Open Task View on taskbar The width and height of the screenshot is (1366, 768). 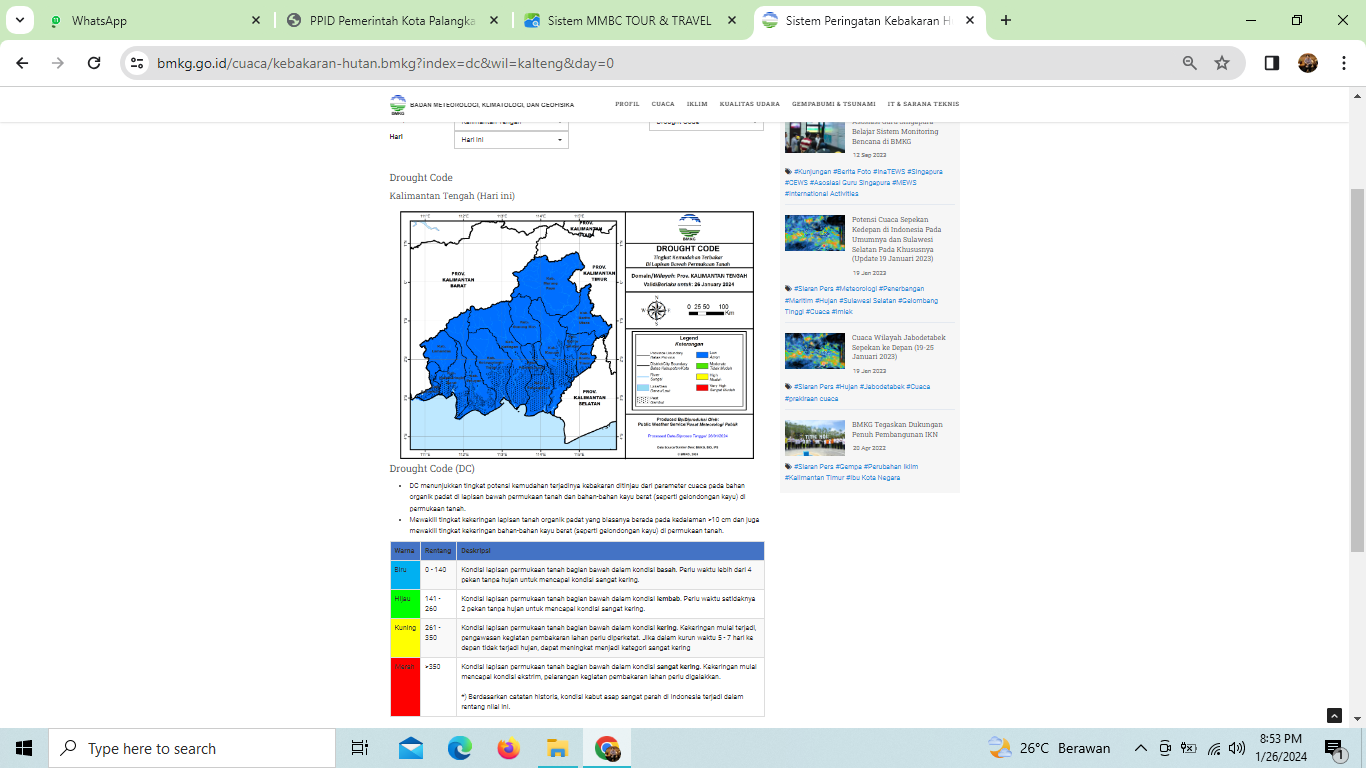(360, 748)
